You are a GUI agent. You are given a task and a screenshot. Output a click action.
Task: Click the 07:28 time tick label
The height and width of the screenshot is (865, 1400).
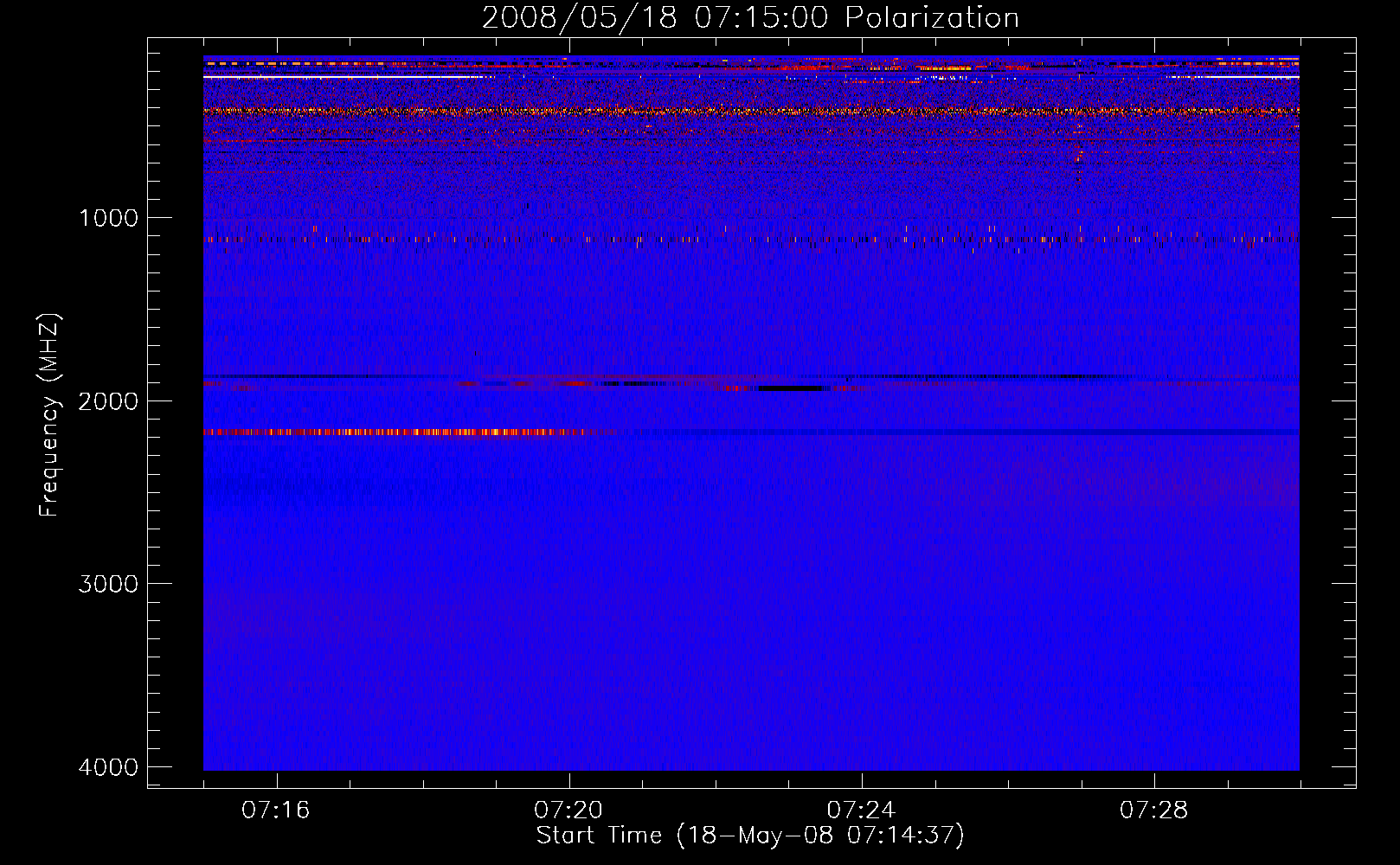pos(1153,810)
